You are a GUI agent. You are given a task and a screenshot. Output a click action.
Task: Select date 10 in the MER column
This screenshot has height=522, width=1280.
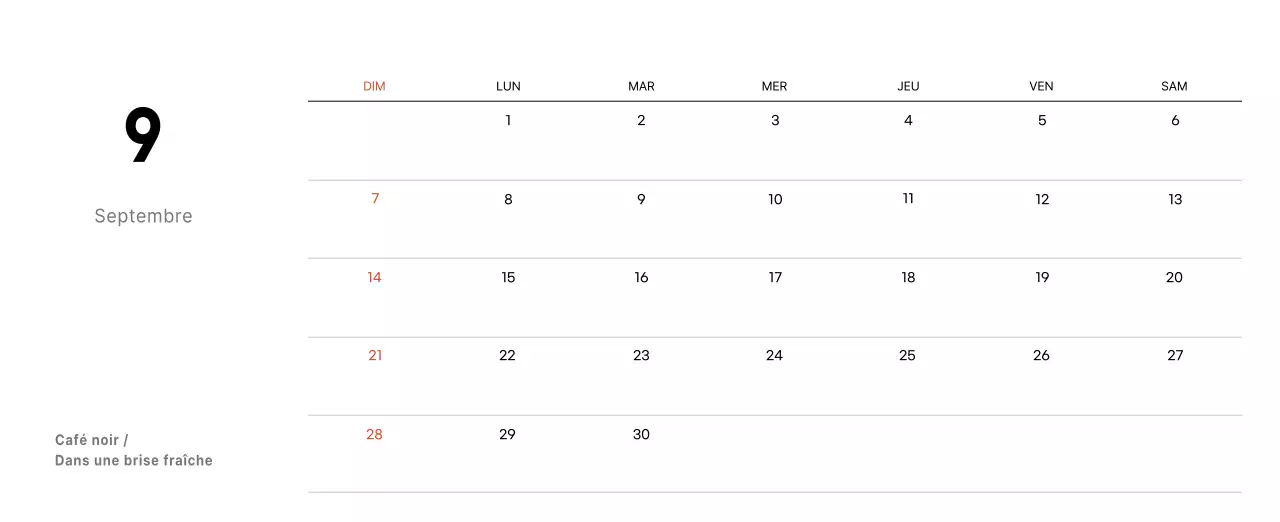pyautogui.click(x=775, y=200)
